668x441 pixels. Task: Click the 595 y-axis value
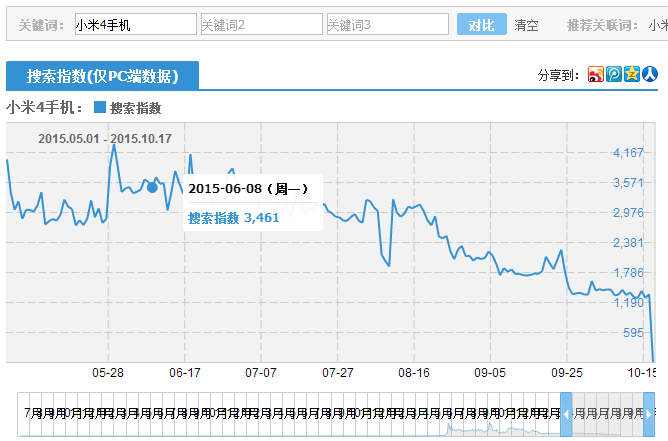click(x=633, y=332)
